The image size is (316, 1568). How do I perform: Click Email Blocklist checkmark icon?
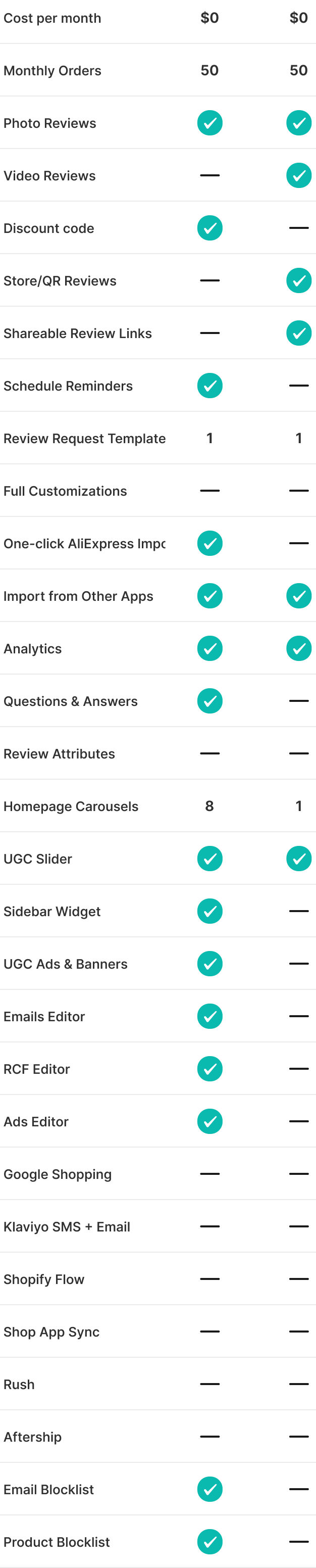point(209,1490)
